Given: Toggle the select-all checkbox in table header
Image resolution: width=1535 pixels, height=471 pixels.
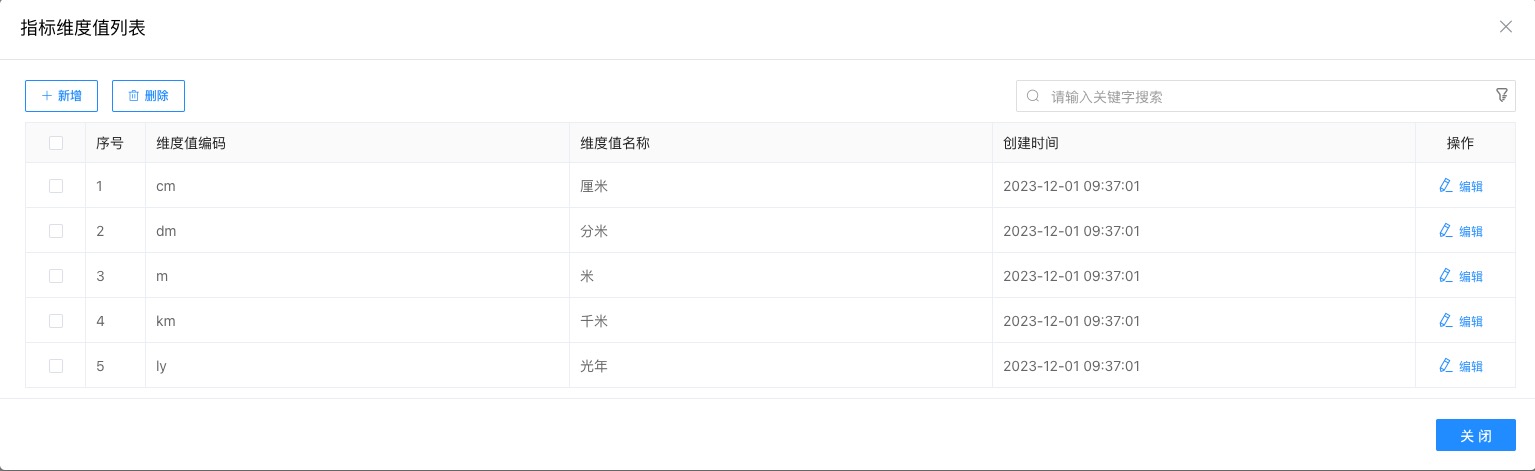Looking at the screenshot, I should tap(56, 143).
